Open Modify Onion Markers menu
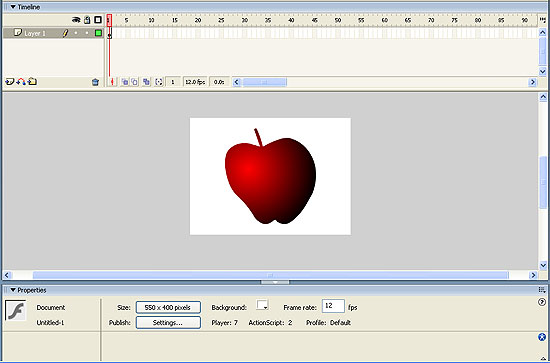 pos(159,82)
